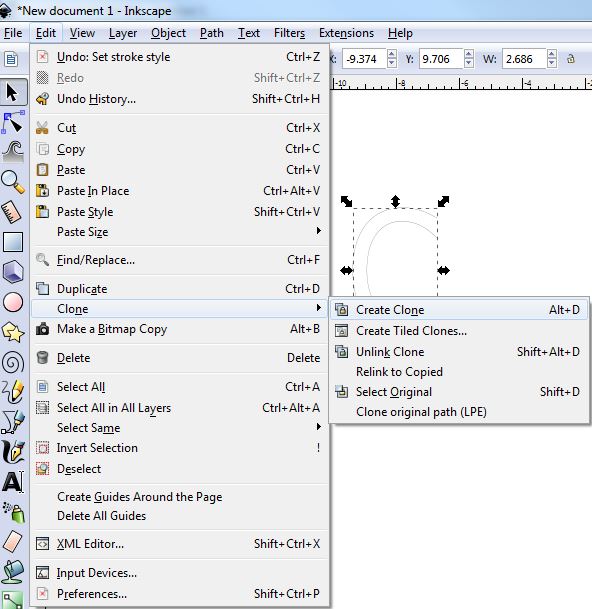Viewport: 592px width, 609px height.
Task: Choose Cut from Edit menu
Action: click(180, 128)
